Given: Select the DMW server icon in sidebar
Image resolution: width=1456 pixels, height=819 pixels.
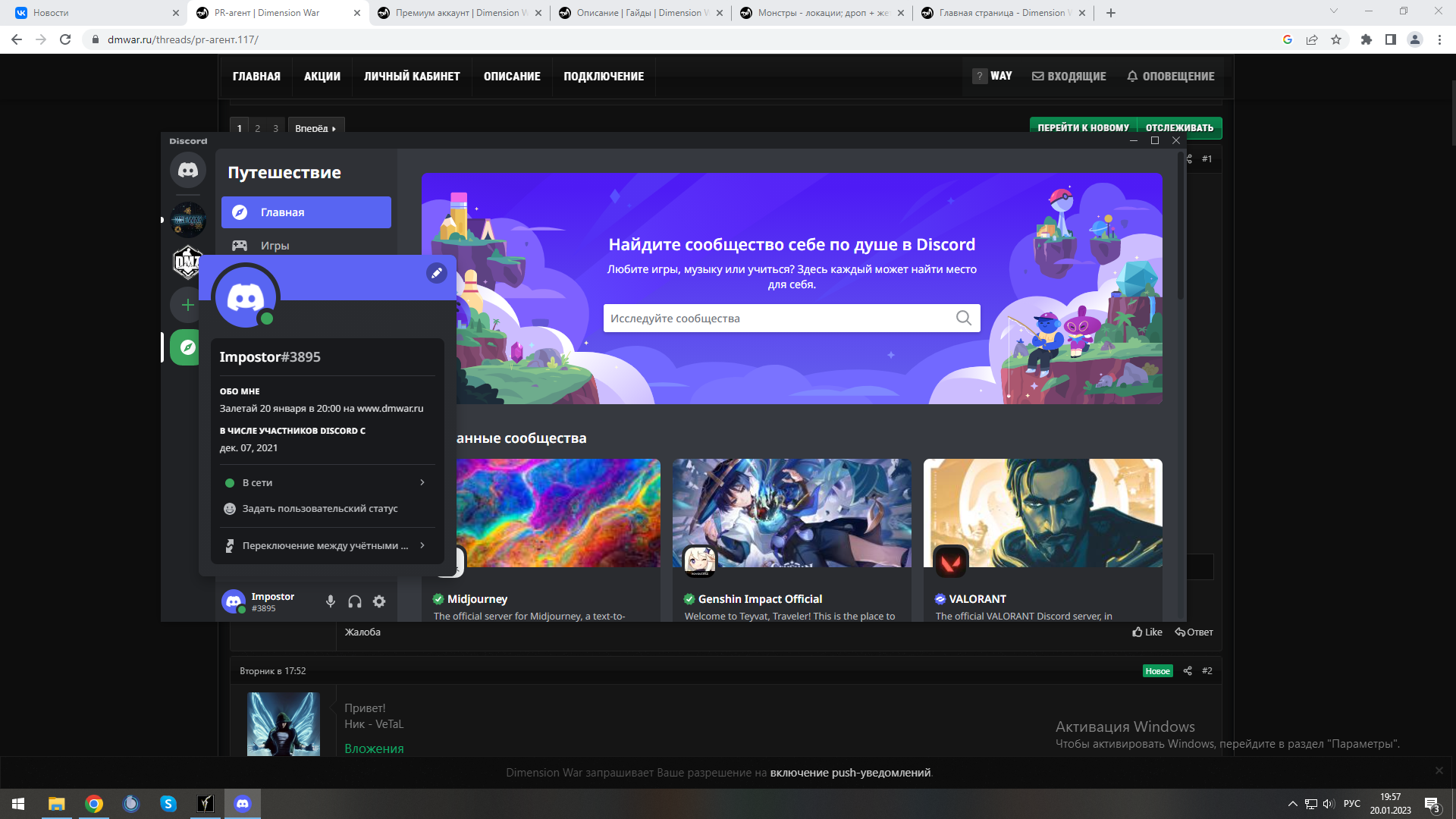Looking at the screenshot, I should [x=188, y=262].
